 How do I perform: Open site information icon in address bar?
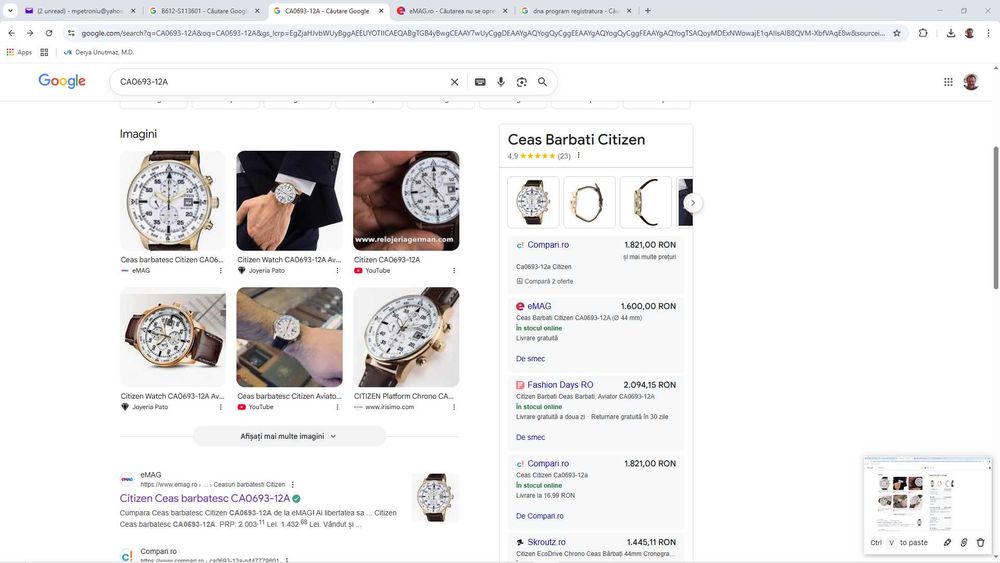[71, 33]
